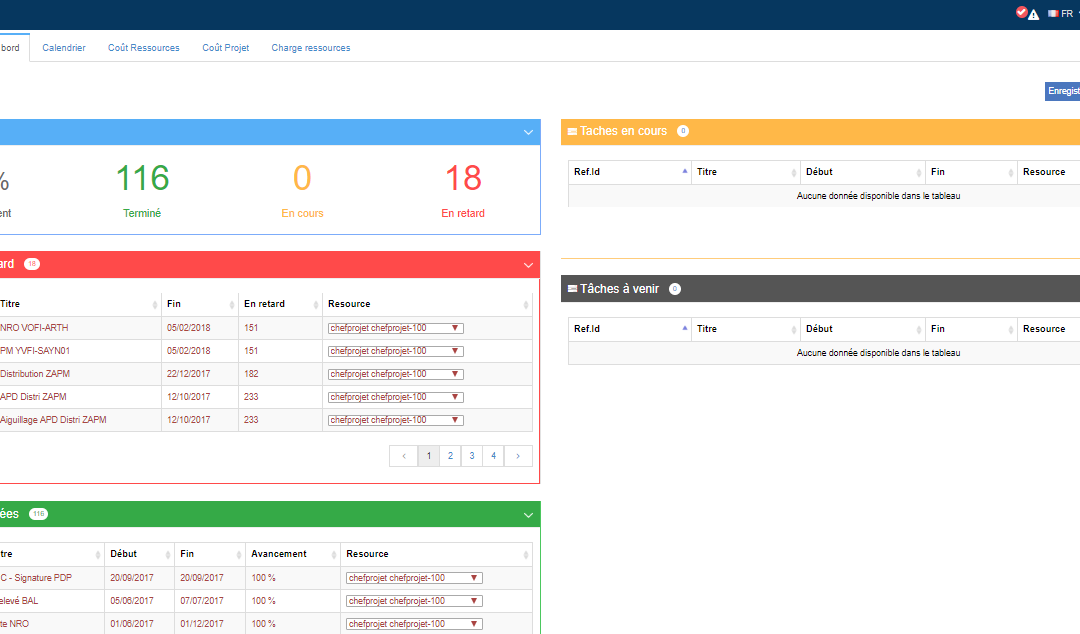Image resolution: width=1080 pixels, height=634 pixels.
Task: Sort Taches en cours by Titre
Action: coord(746,172)
